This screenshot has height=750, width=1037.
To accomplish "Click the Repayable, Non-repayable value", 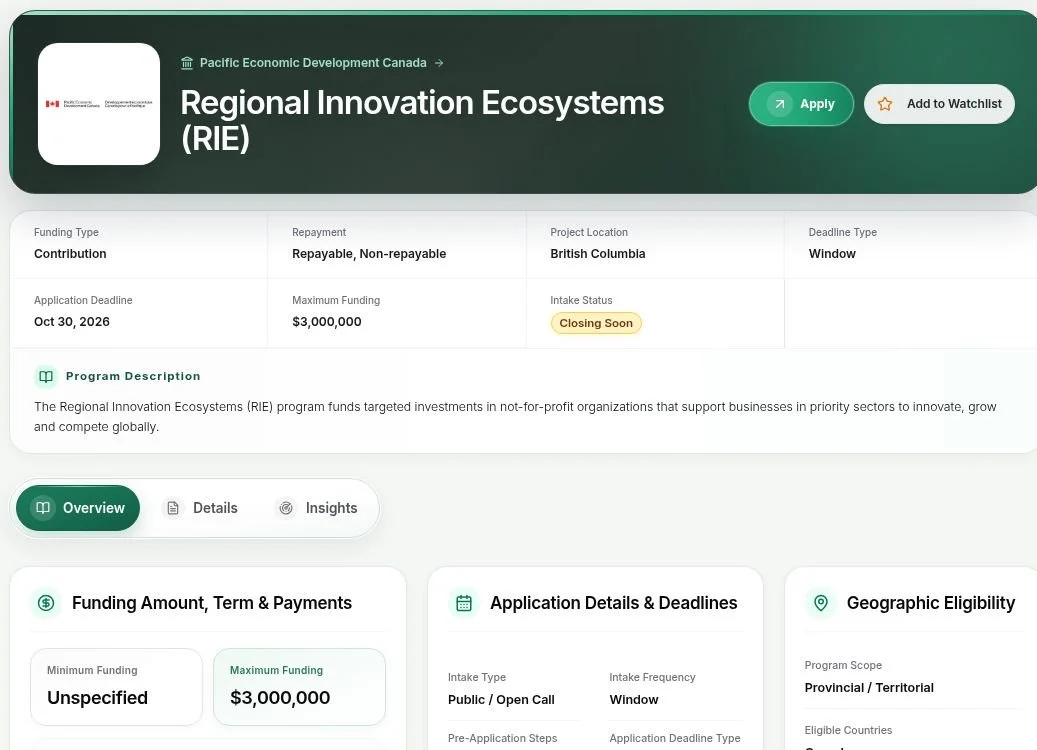I will tap(369, 254).
